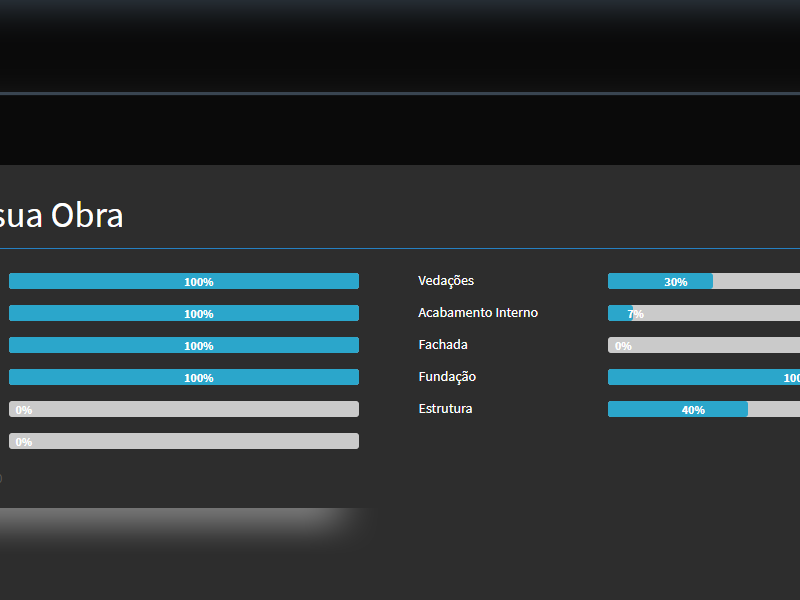Select the fourth 100% bar in left column
This screenshot has width=800, height=600.
click(x=184, y=377)
